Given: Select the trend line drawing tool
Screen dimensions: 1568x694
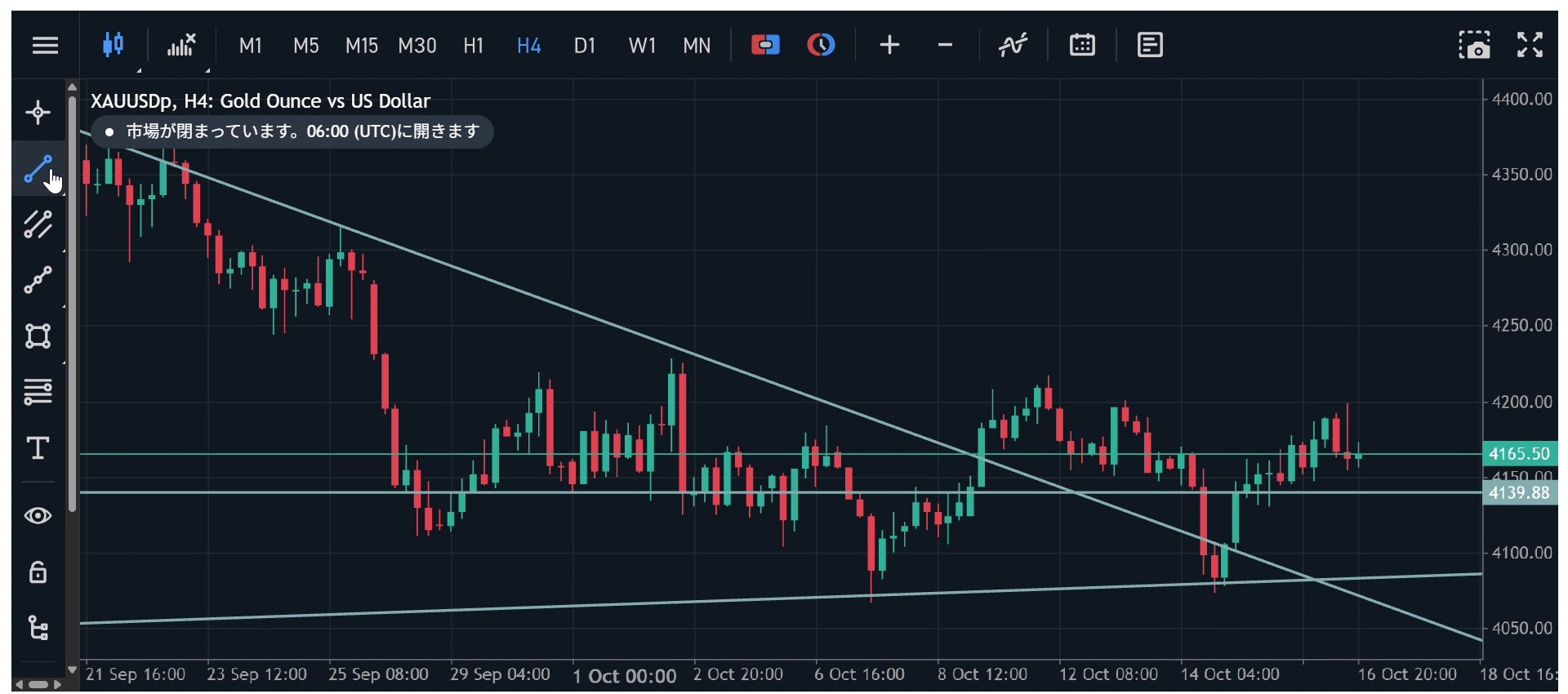Looking at the screenshot, I should (38, 169).
